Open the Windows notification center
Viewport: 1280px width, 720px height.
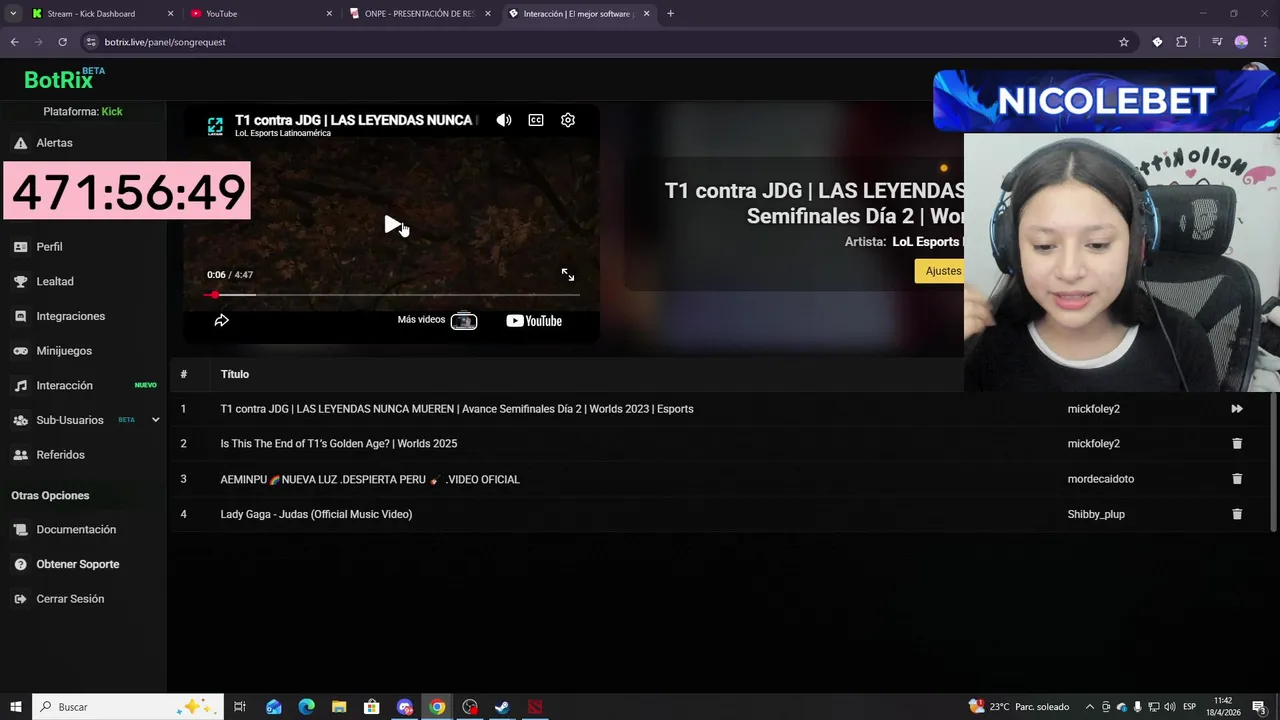[1259, 707]
